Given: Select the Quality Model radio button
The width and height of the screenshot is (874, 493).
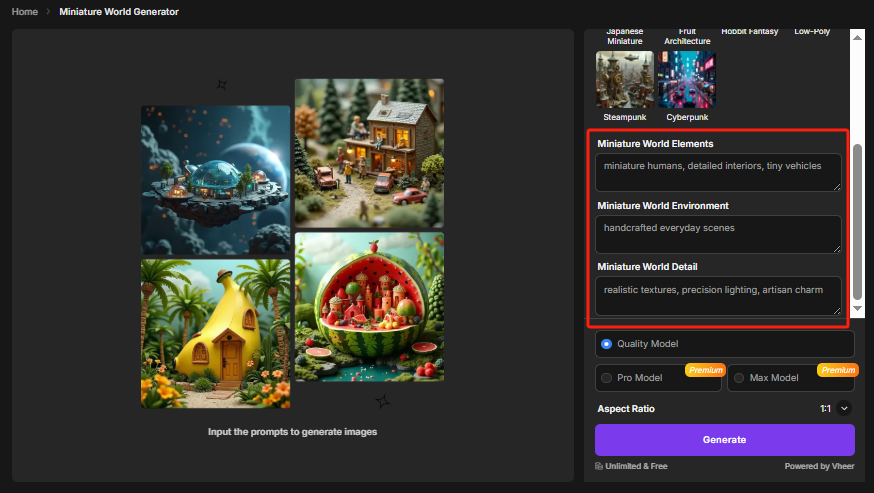Looking at the screenshot, I should tap(607, 344).
